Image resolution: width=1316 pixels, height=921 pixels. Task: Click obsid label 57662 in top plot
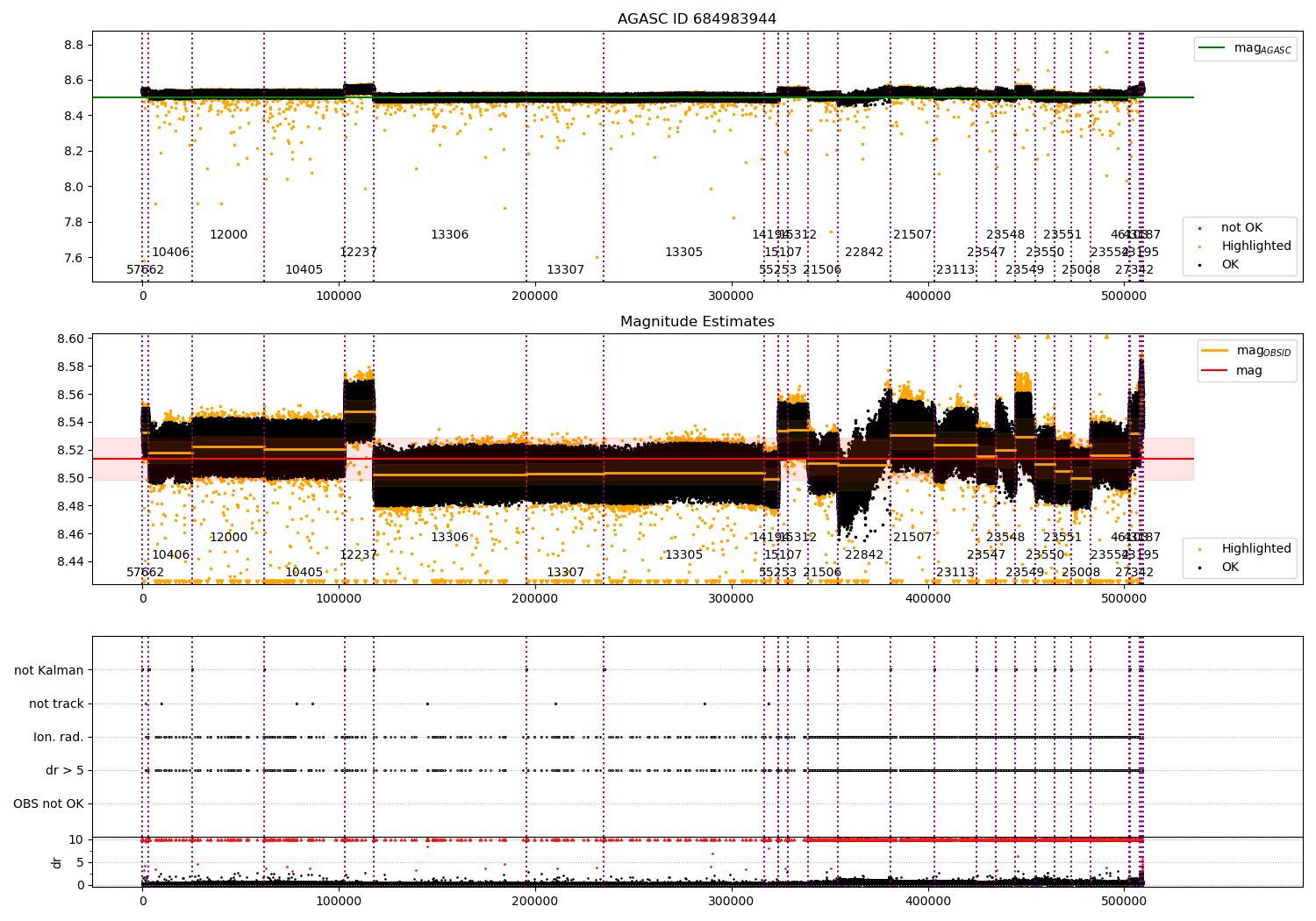(145, 270)
